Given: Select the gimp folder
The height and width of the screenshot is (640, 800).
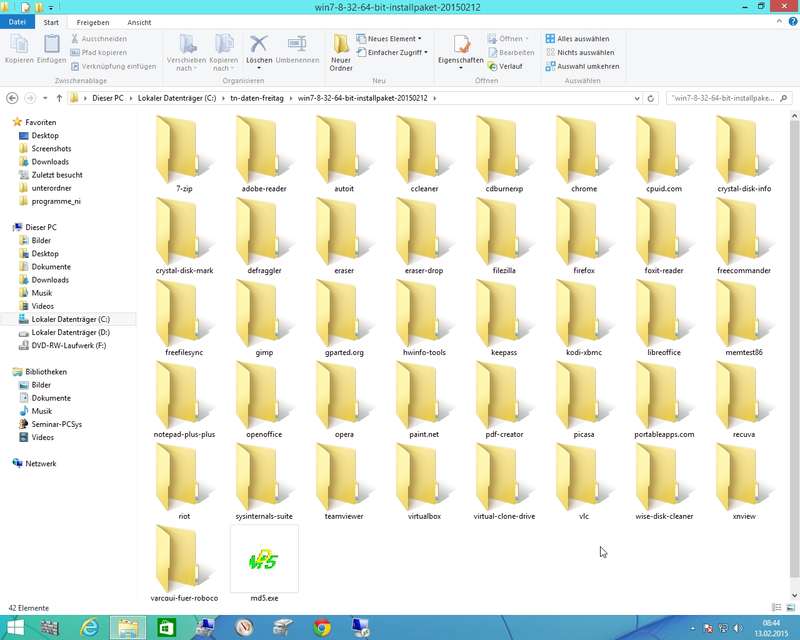Looking at the screenshot, I should (x=264, y=318).
